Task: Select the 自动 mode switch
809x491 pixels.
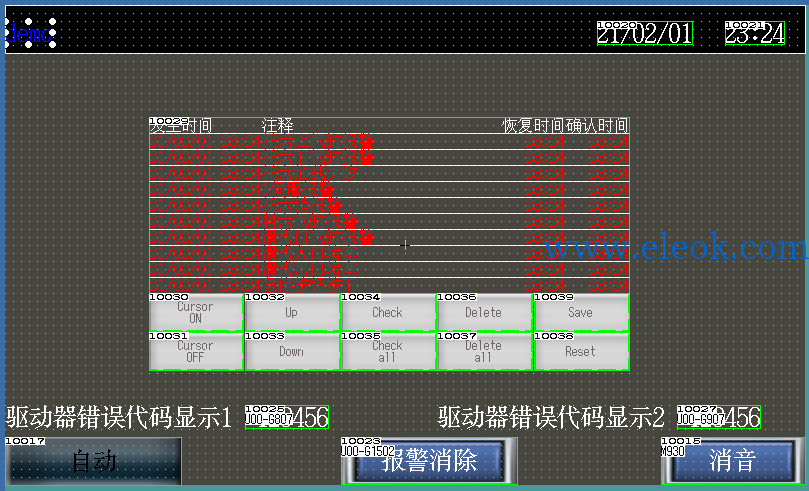Action: click(x=93, y=461)
